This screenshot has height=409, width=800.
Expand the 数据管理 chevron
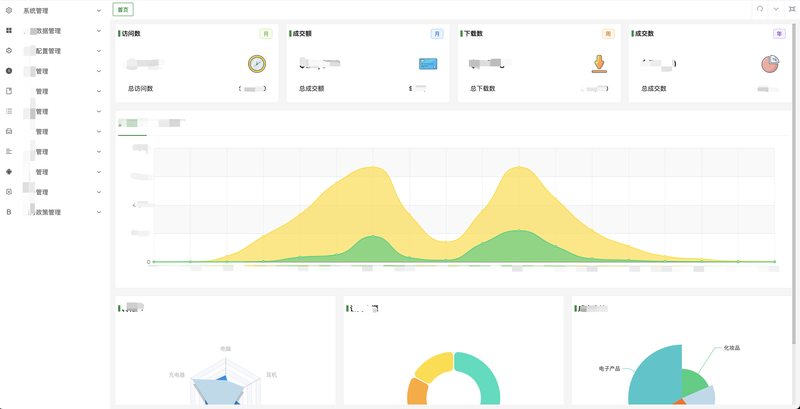[x=99, y=31]
